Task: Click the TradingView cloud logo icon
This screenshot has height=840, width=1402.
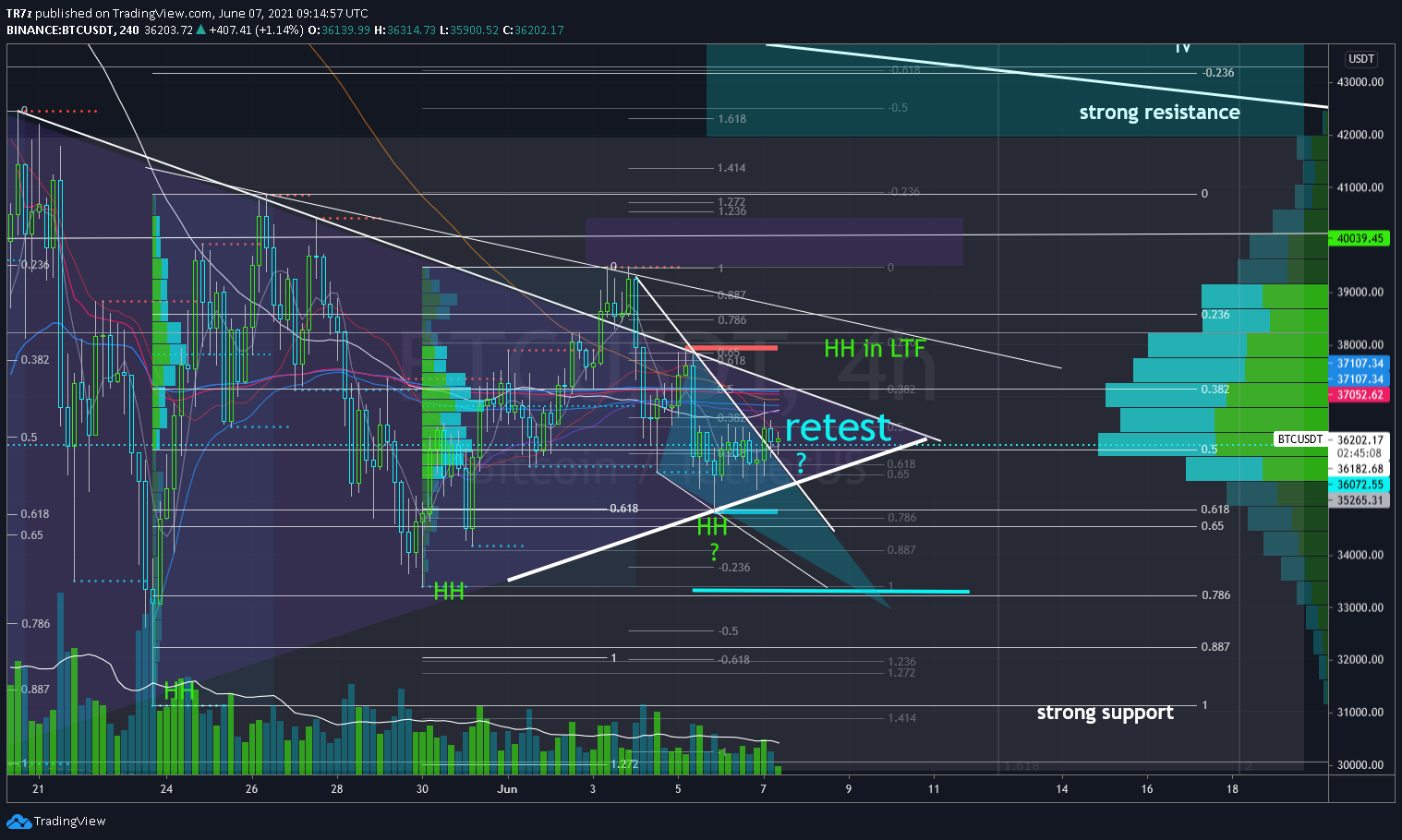Action: 18,821
